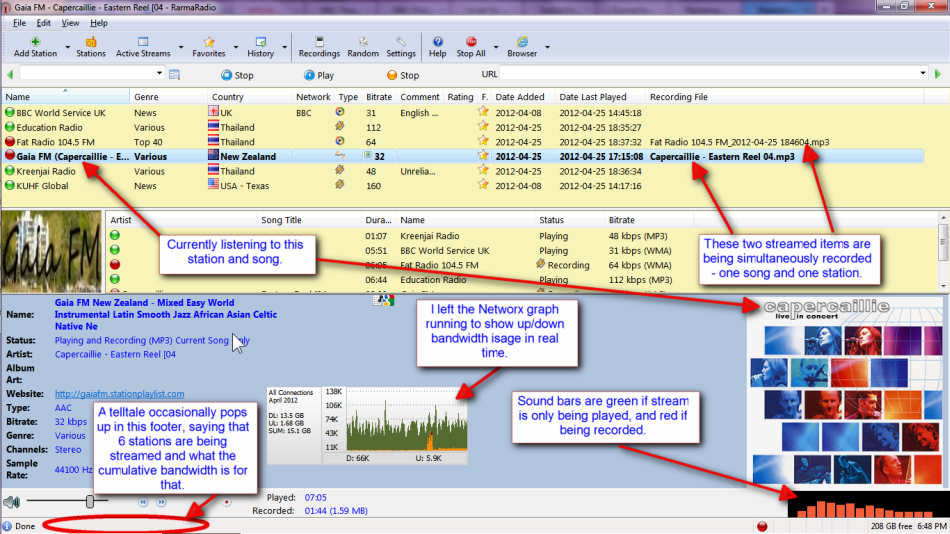The width and height of the screenshot is (950, 534).
Task: Click the Bitrate column header in station list
Action: point(379,97)
